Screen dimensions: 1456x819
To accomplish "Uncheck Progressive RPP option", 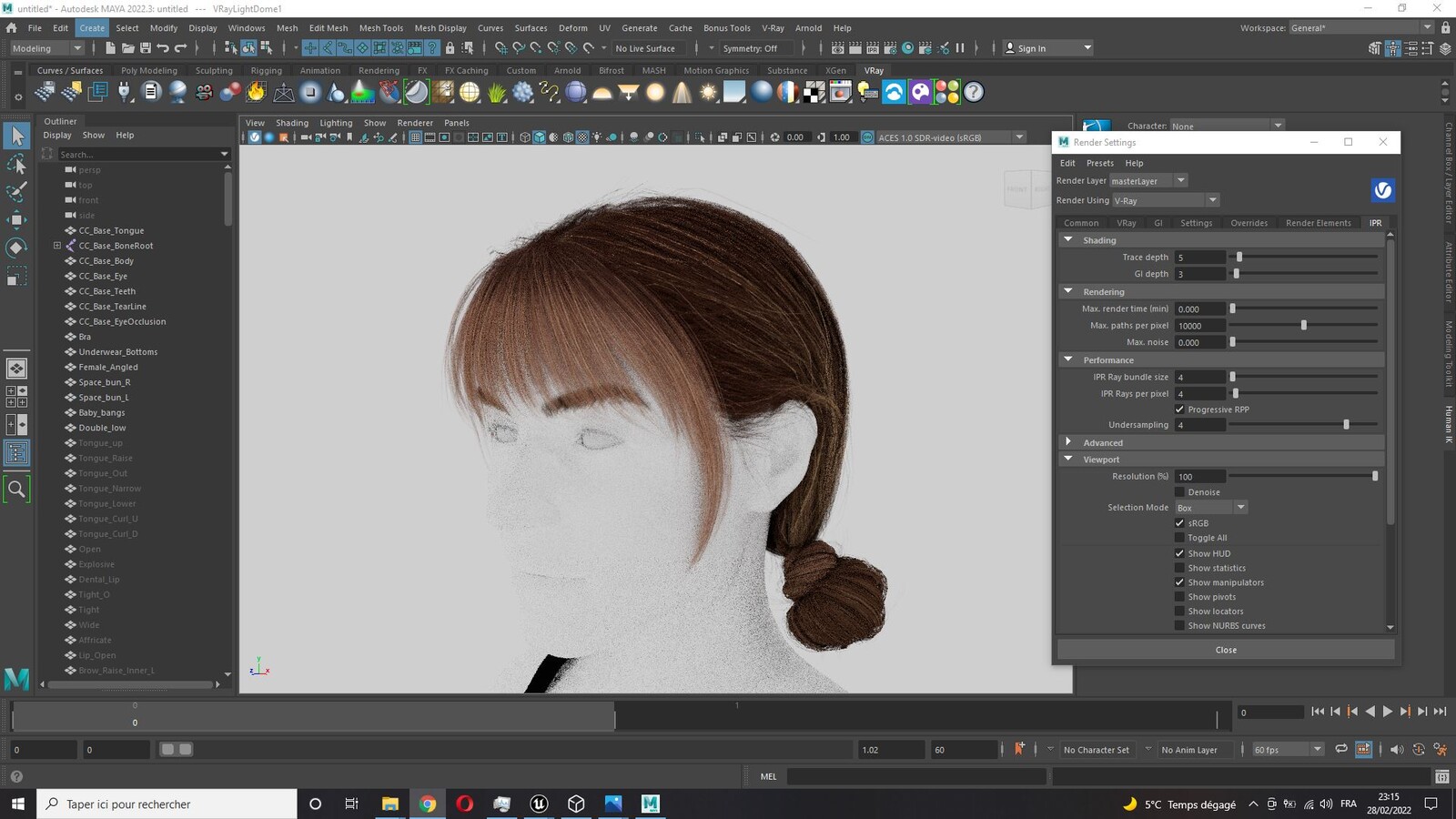I will click(x=1179, y=409).
